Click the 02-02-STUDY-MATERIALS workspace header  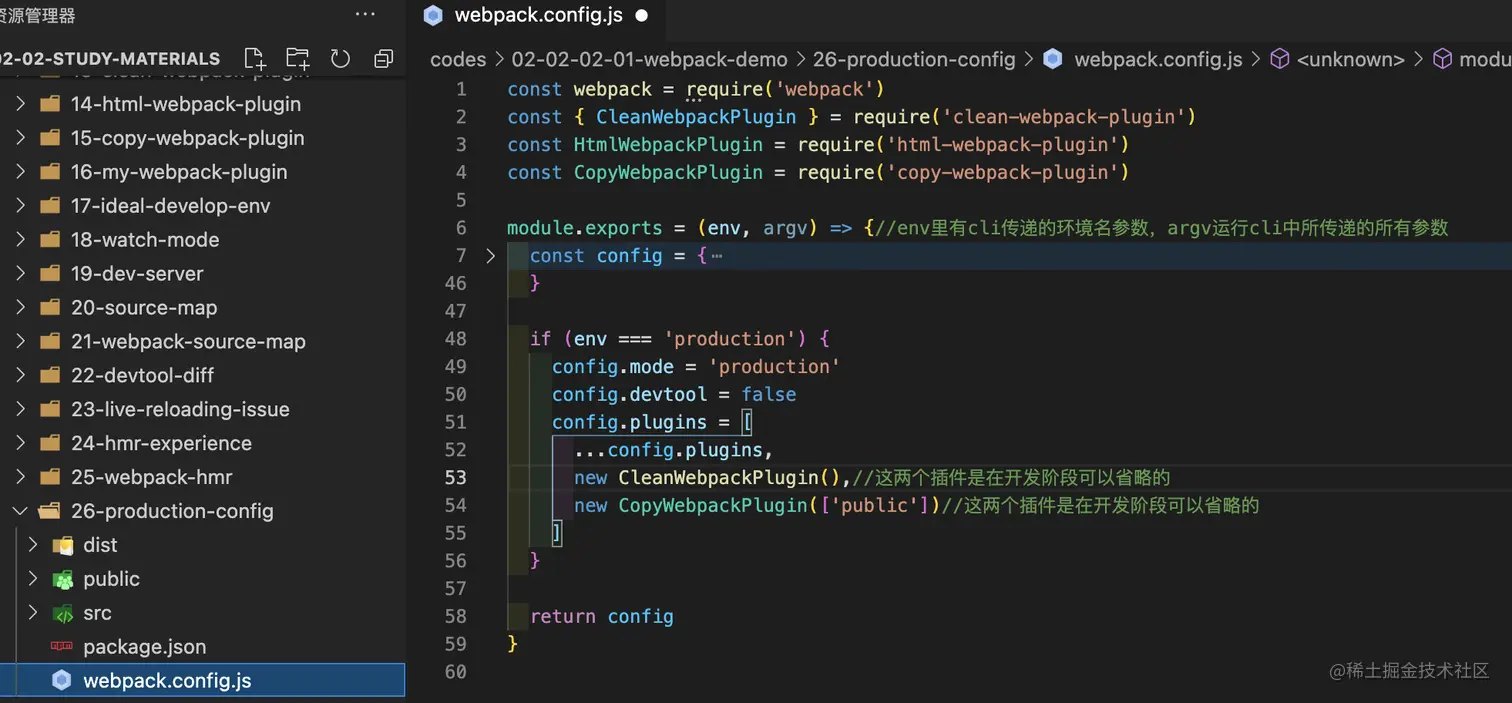tap(109, 59)
